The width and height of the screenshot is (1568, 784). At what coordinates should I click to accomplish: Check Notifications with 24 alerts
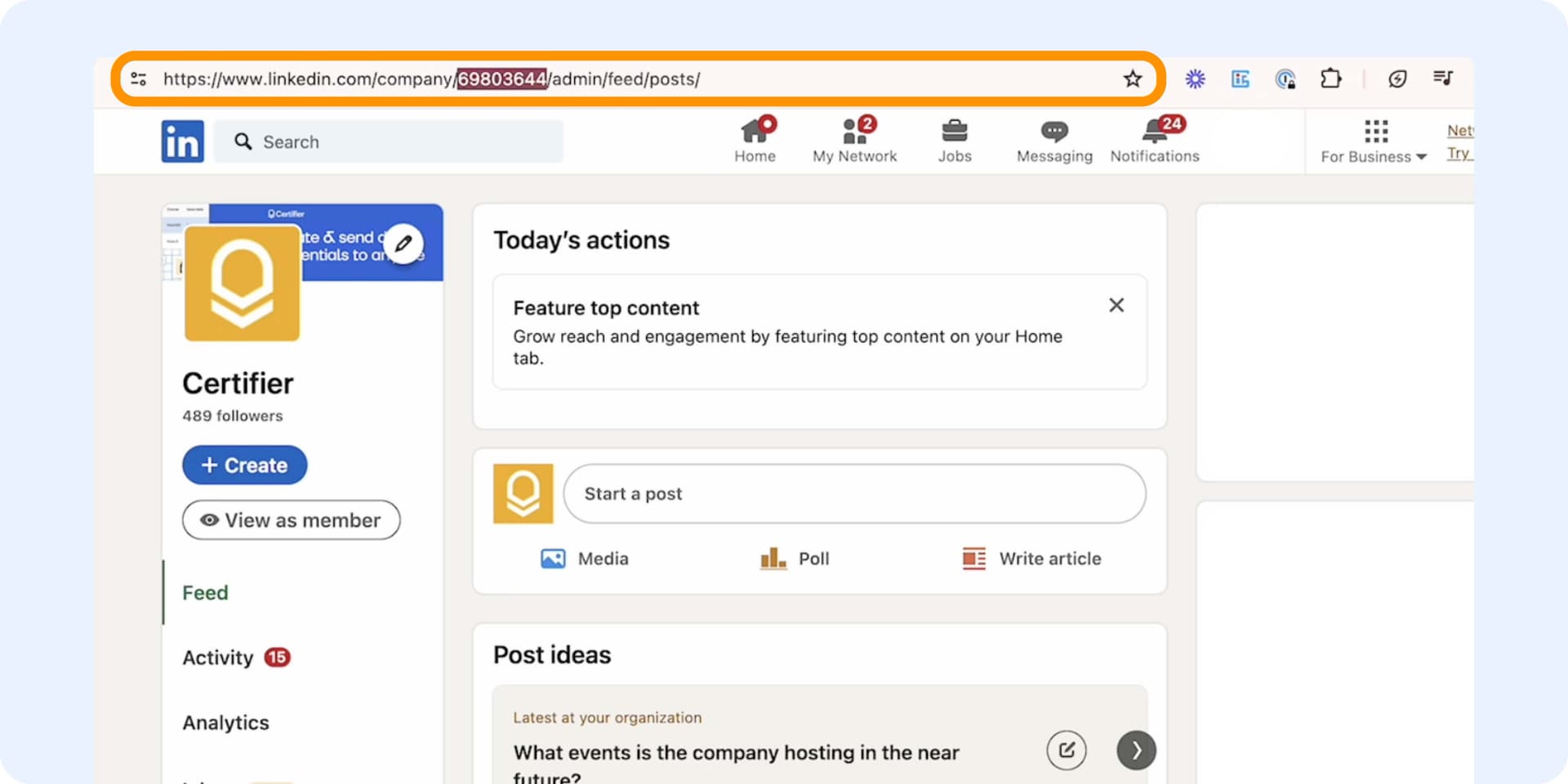(1154, 140)
